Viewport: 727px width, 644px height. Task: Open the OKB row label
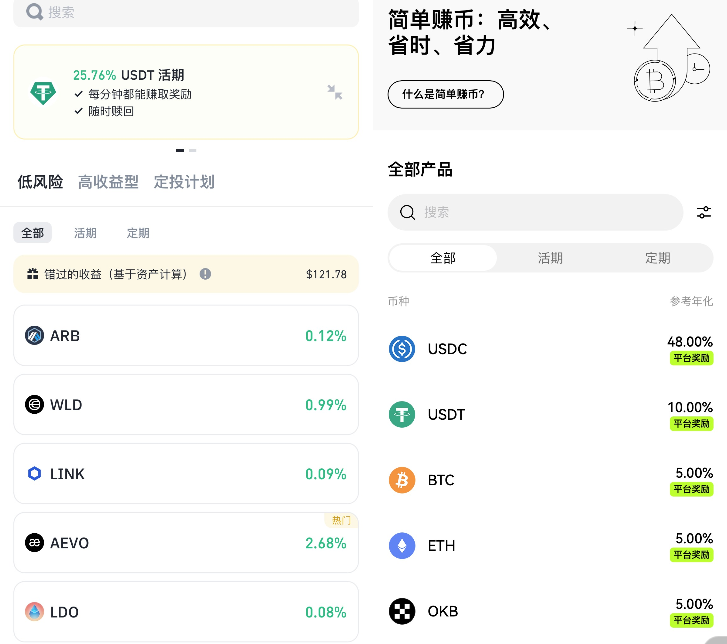(443, 611)
